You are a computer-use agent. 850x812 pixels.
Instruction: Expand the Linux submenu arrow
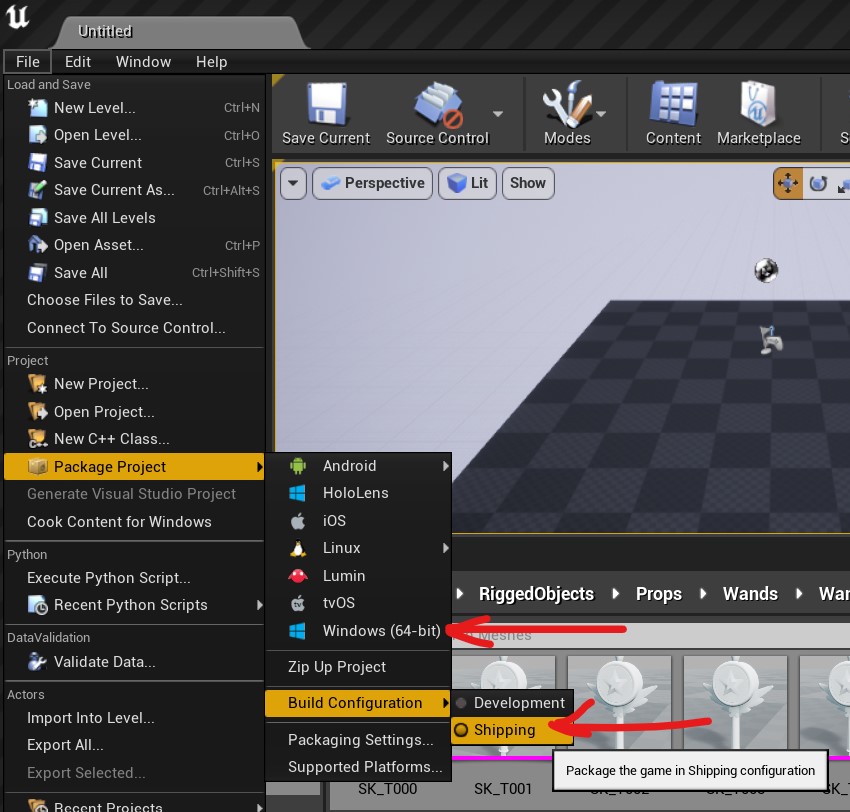[445, 548]
